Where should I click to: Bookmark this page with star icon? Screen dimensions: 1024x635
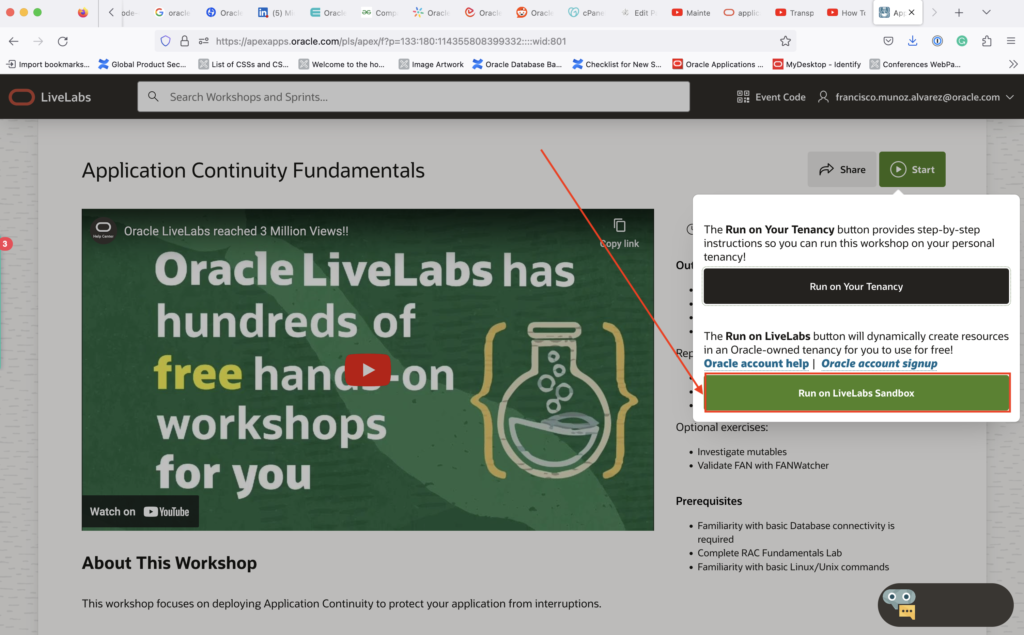(x=785, y=41)
